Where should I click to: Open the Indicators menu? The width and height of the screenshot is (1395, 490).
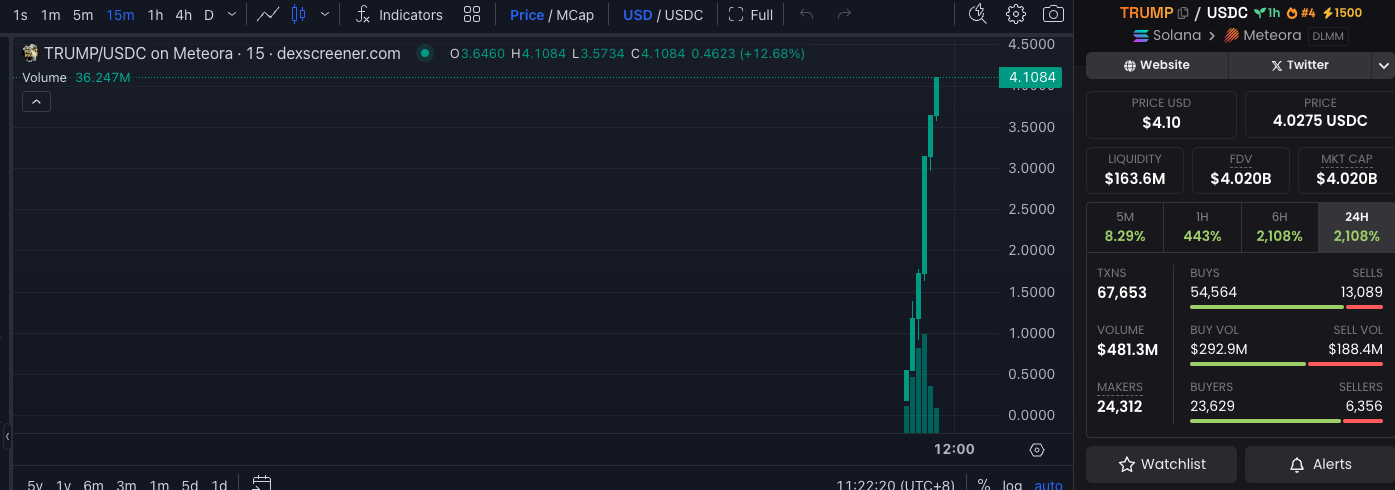pos(399,15)
